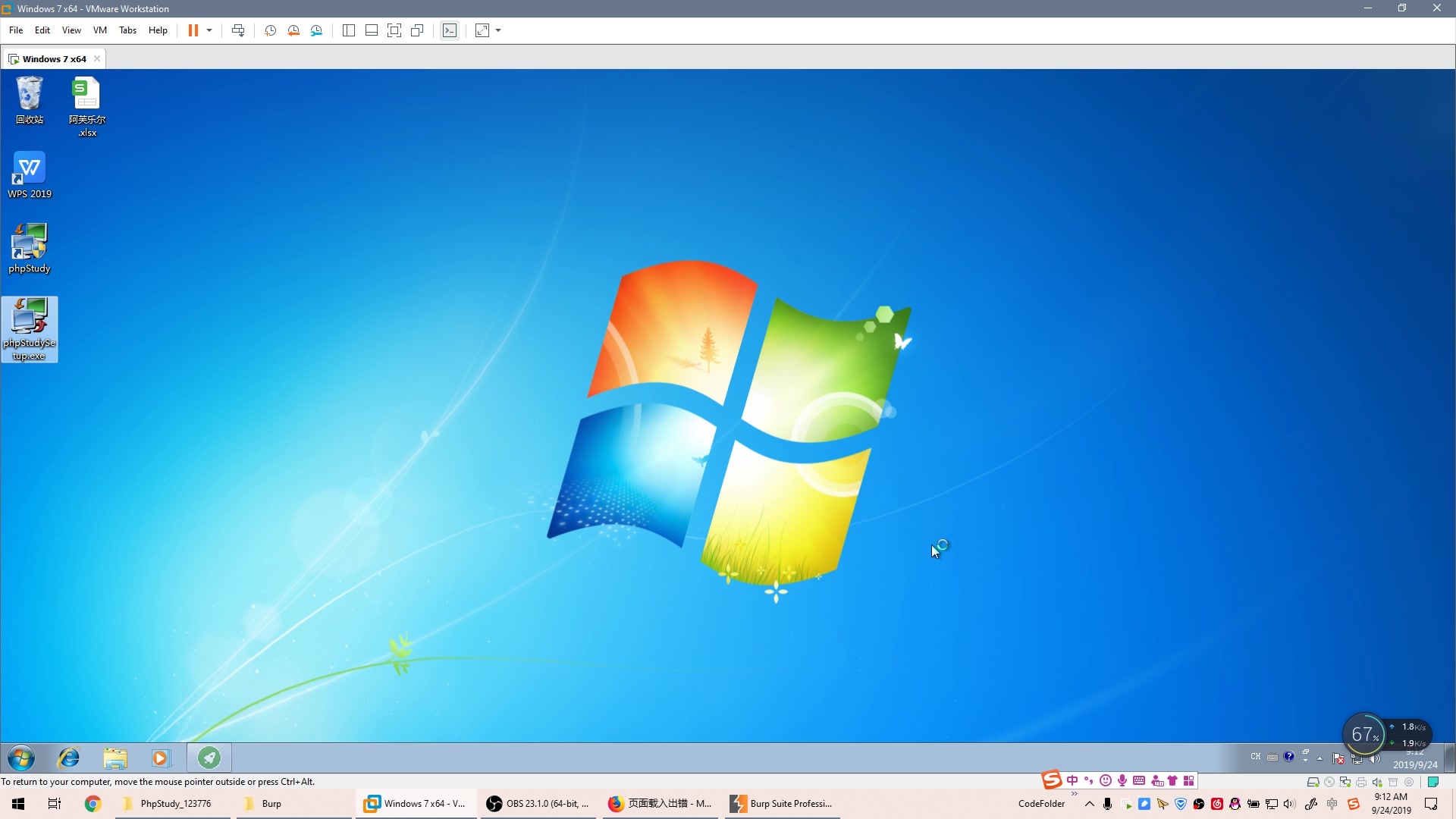
Task: Open Windows Explorer in guest taskbar
Action: coord(115,758)
